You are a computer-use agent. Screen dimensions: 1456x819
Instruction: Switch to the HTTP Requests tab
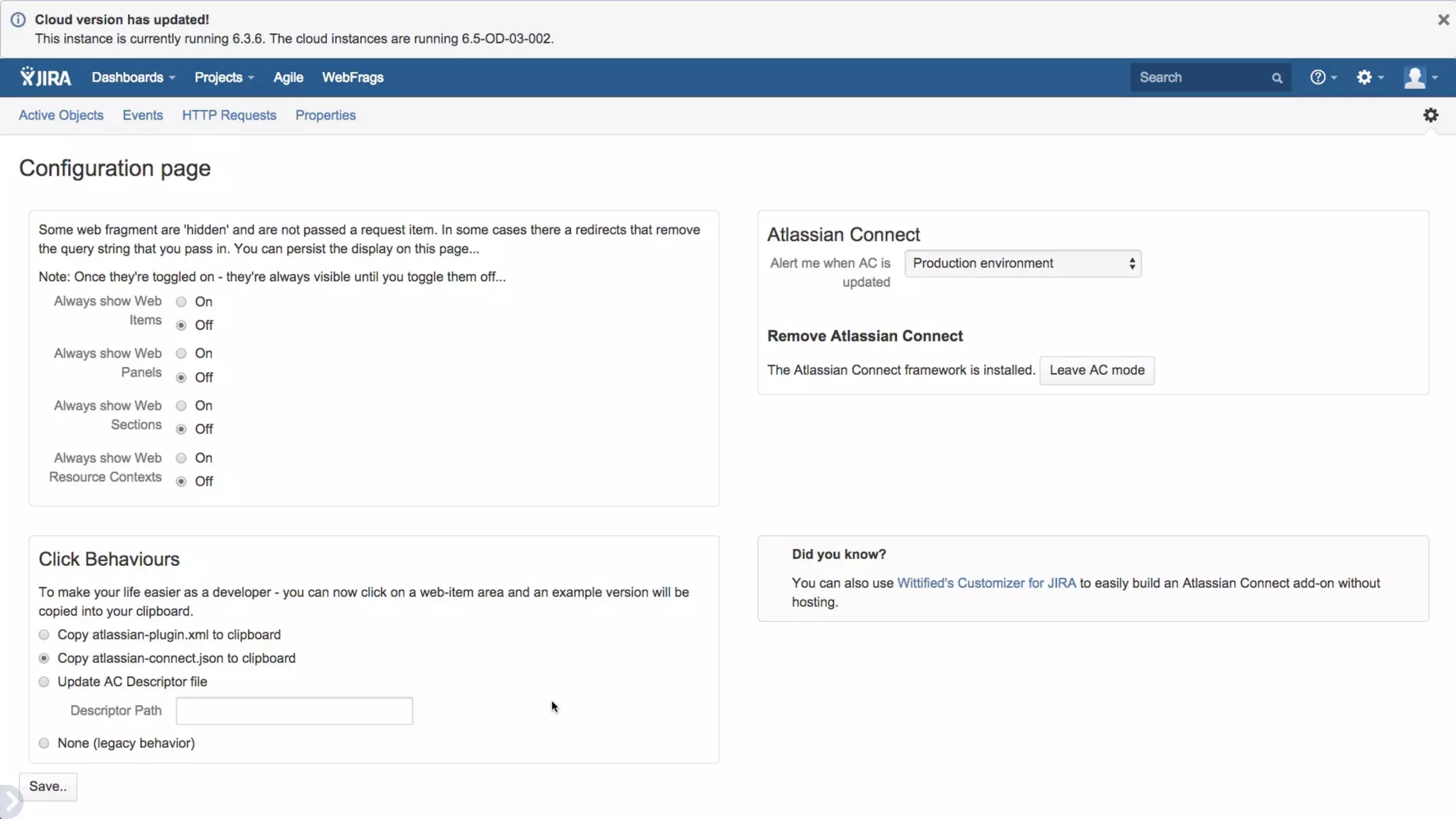pos(229,115)
